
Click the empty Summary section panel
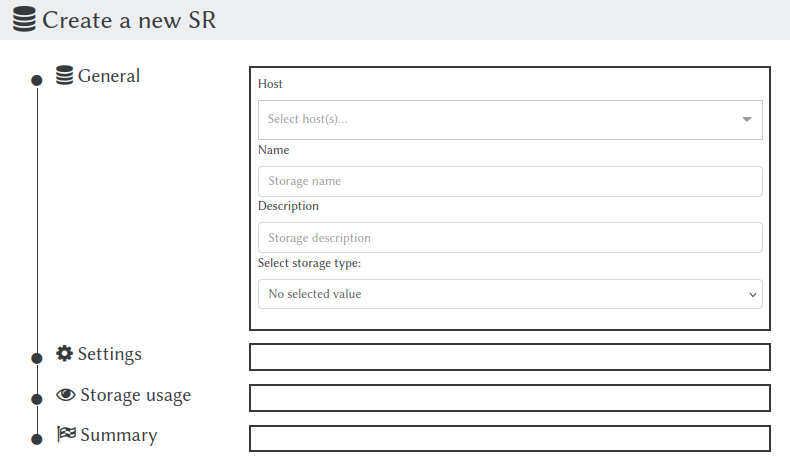[510, 438]
